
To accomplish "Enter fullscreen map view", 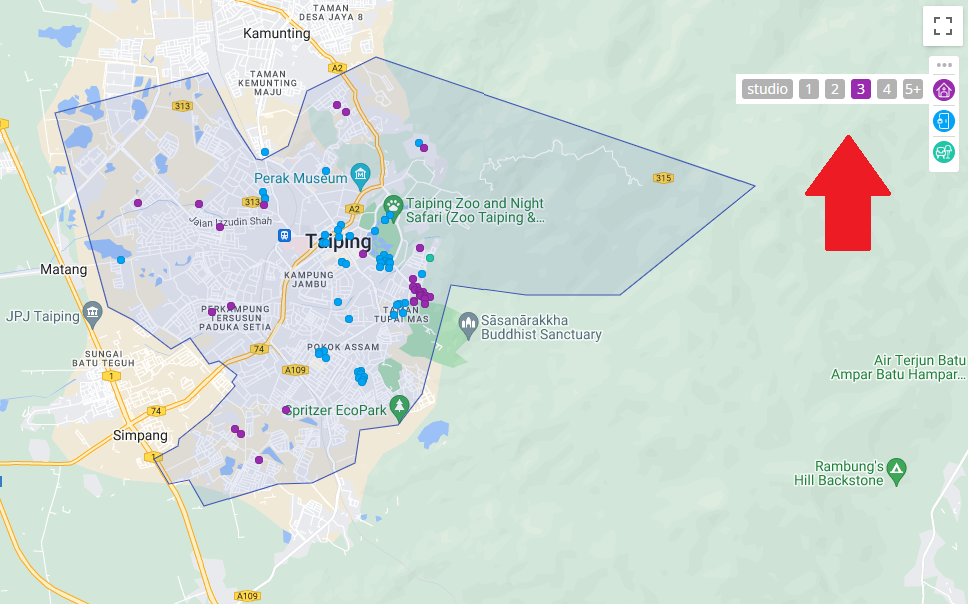I will coord(942,26).
